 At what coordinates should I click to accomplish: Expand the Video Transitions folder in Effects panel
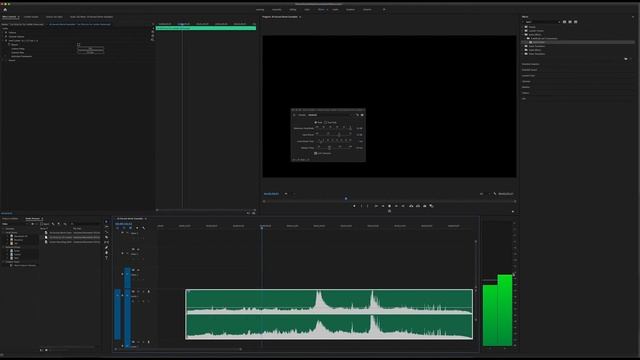tap(522, 54)
